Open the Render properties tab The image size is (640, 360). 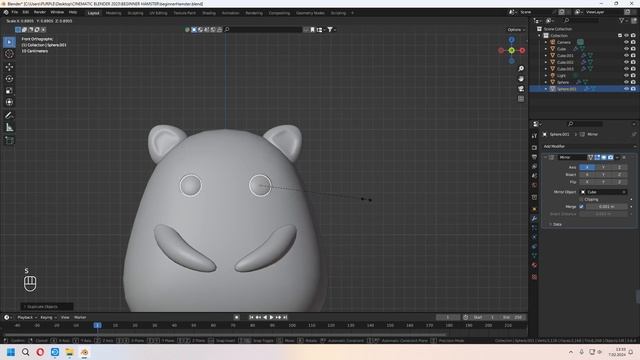[534, 147]
